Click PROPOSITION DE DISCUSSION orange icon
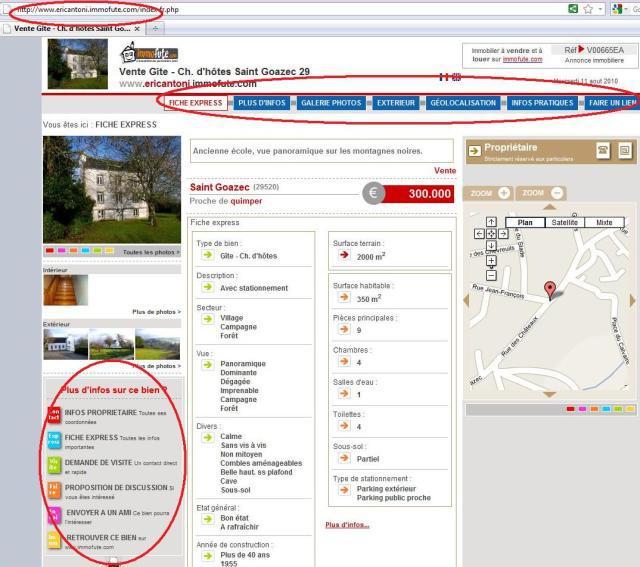Screen dimensions: 640x567 54,490
